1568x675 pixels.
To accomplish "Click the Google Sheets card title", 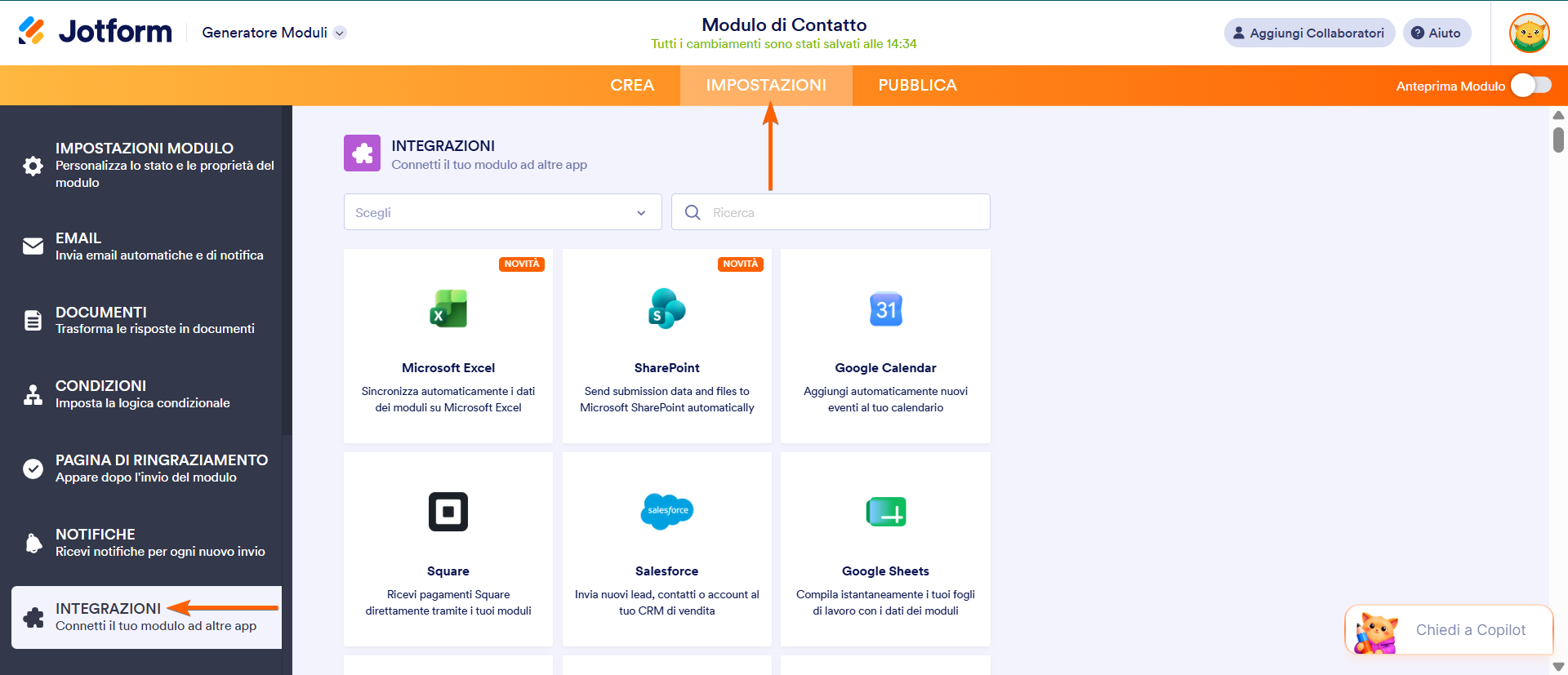I will coord(885,571).
